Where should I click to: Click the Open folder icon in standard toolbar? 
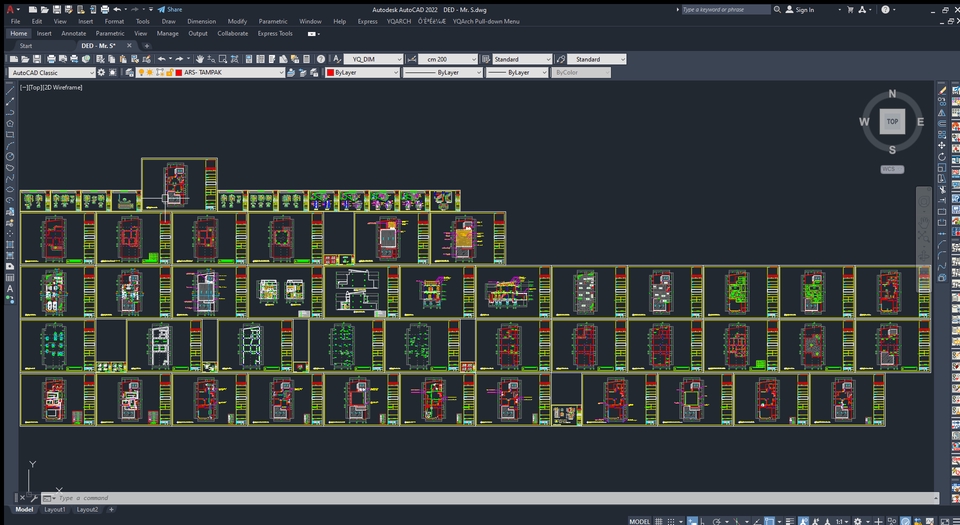pos(25,59)
